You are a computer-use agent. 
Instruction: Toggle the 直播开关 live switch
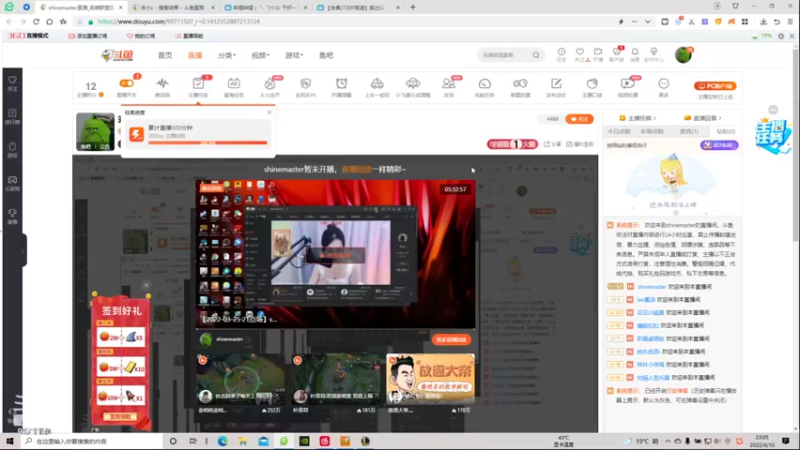[127, 84]
